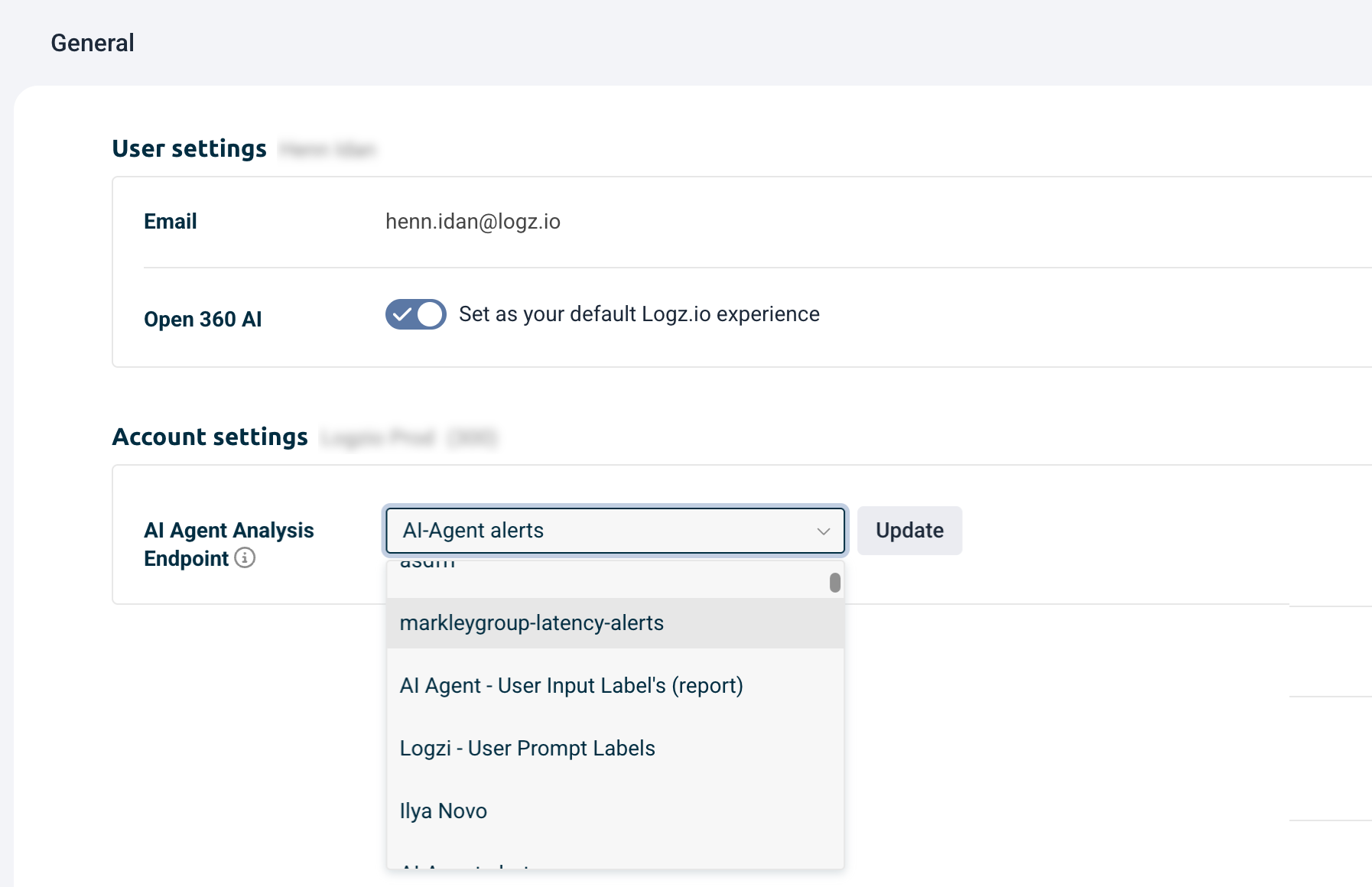Toggle the Open 360 AI switch
The image size is (1372, 887).
415,314
